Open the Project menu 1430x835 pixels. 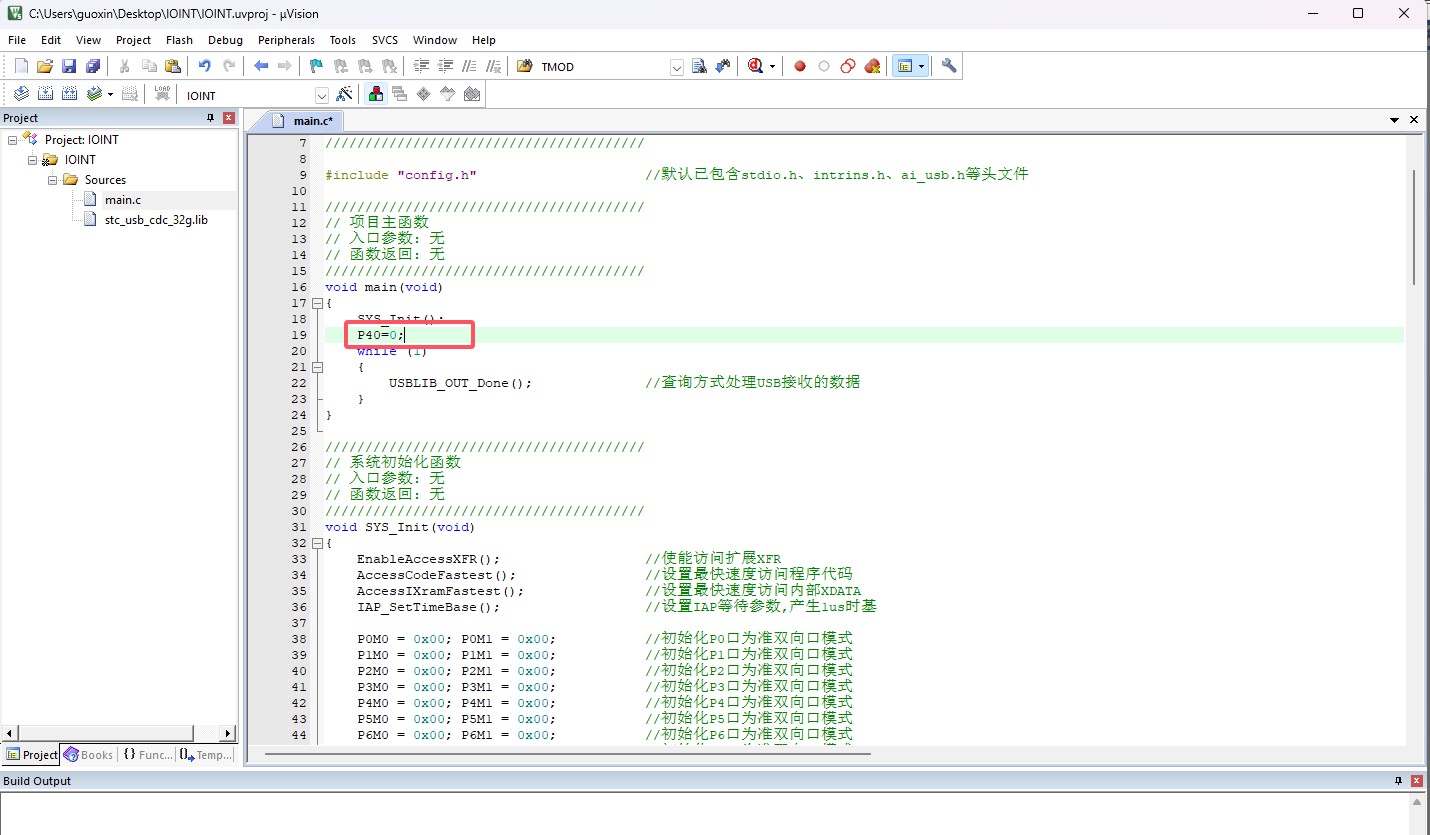(x=133, y=40)
